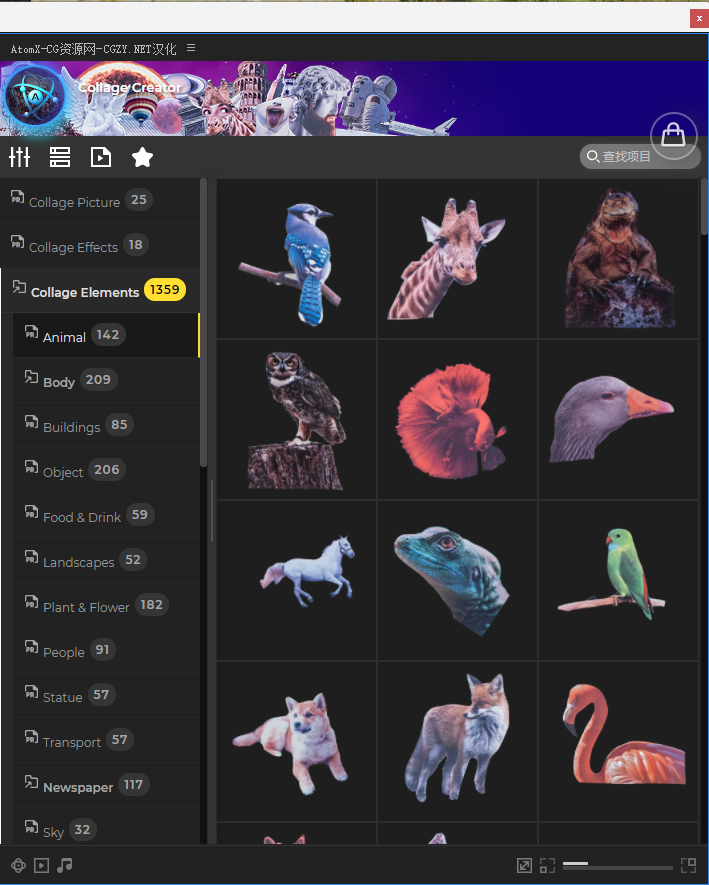Open the People subcategory
The height and width of the screenshot is (885, 709).
(106, 650)
